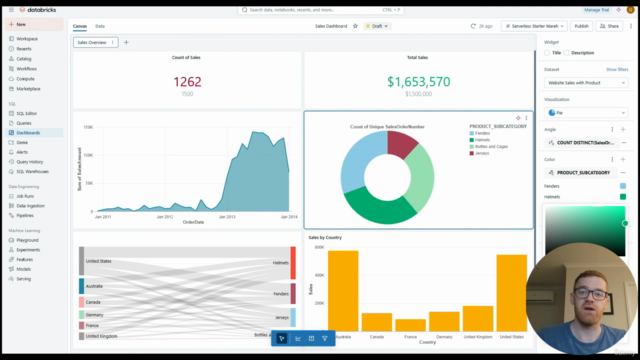The width and height of the screenshot is (640, 360).
Task: Open Compute in the sidebar
Action: pos(25,79)
